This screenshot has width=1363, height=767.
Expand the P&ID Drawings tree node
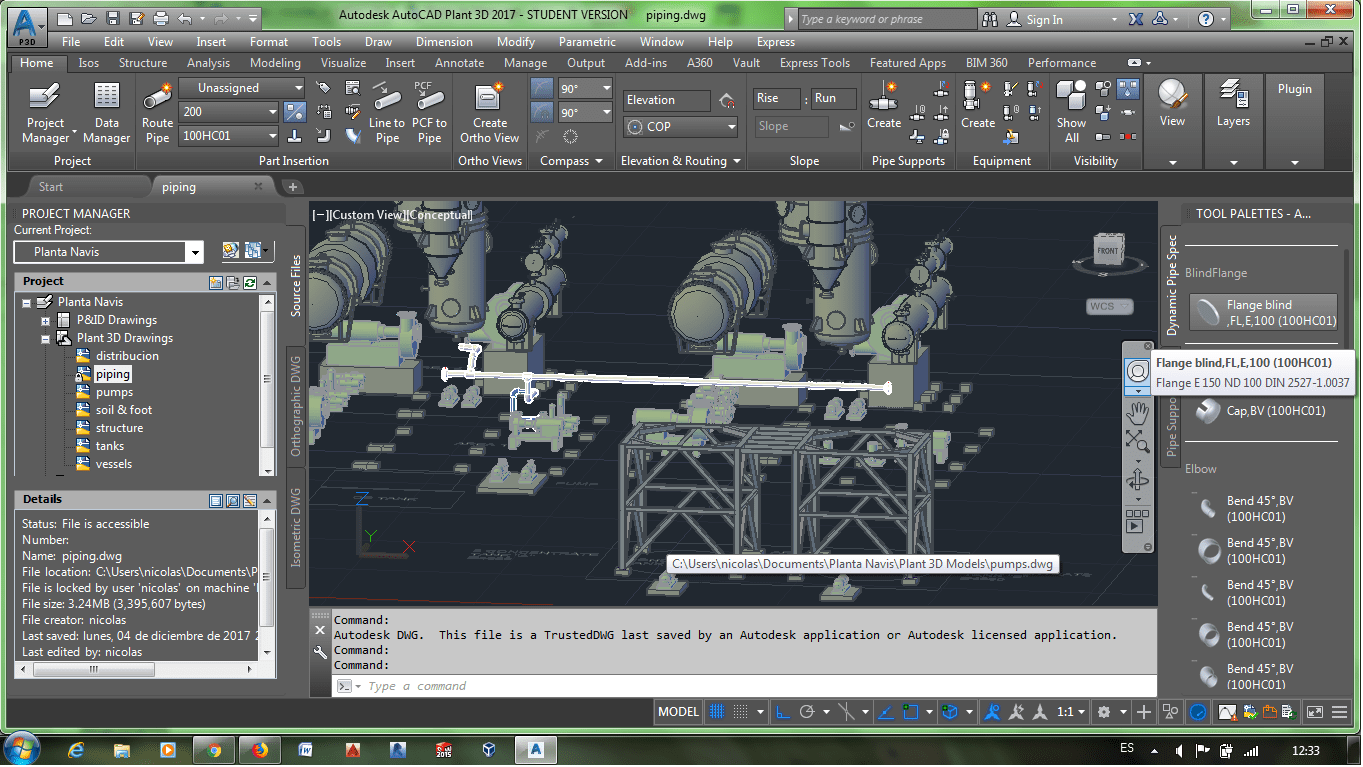click(46, 321)
